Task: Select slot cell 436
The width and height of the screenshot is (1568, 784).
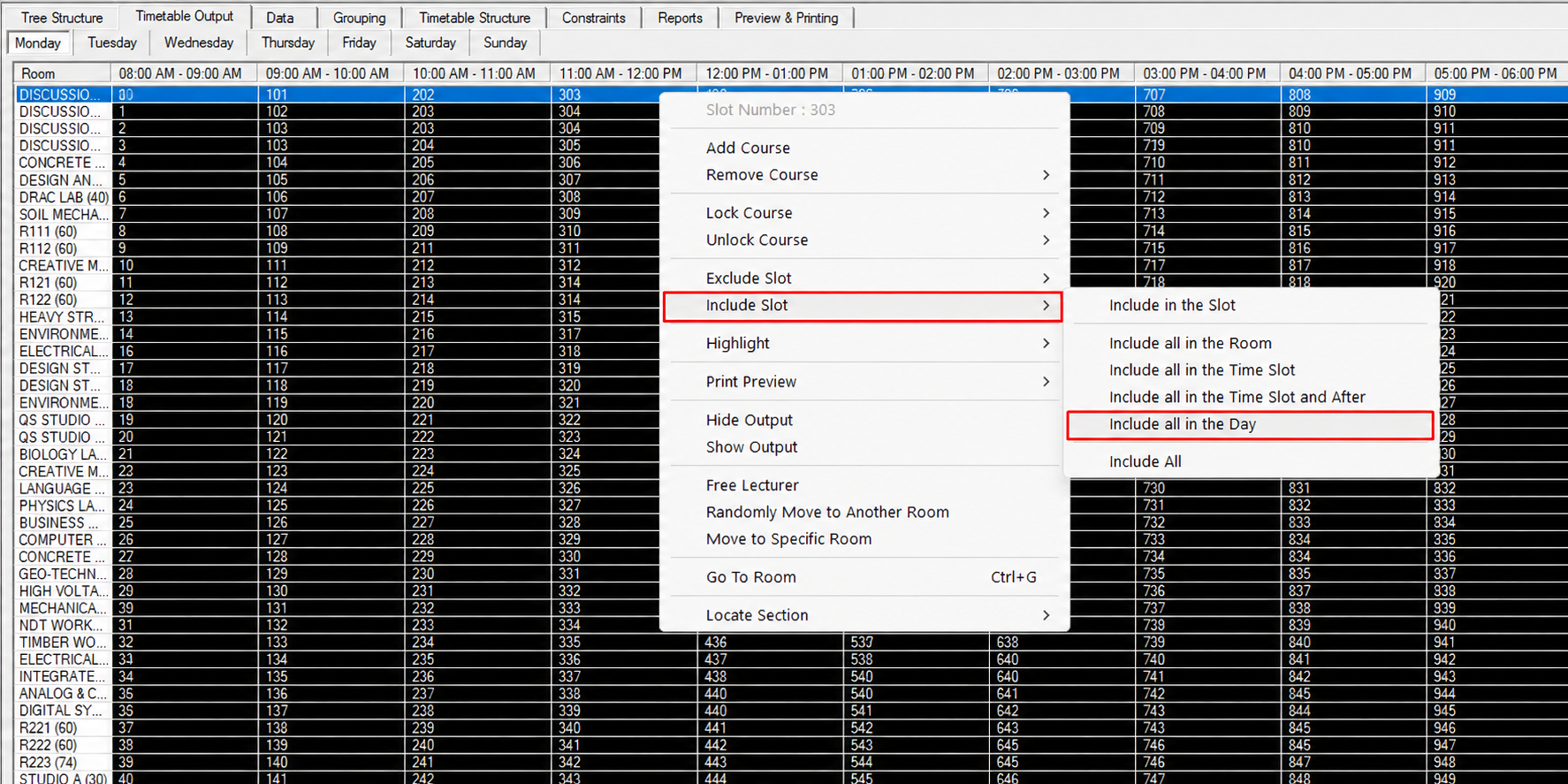Action: [x=769, y=643]
